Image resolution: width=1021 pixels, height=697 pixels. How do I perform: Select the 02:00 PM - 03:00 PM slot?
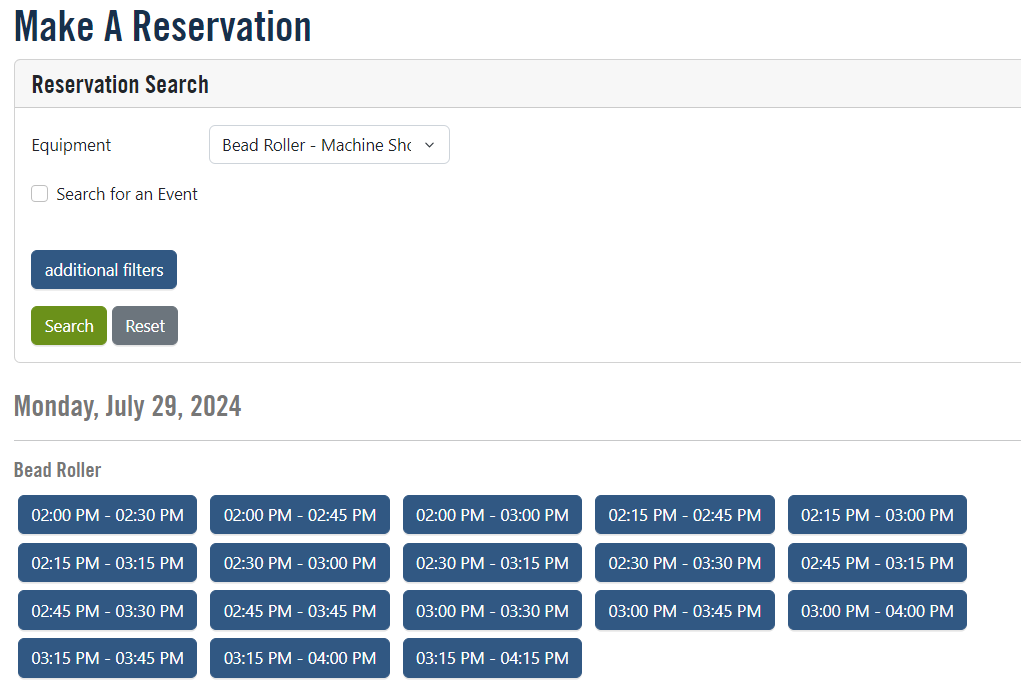coord(492,515)
